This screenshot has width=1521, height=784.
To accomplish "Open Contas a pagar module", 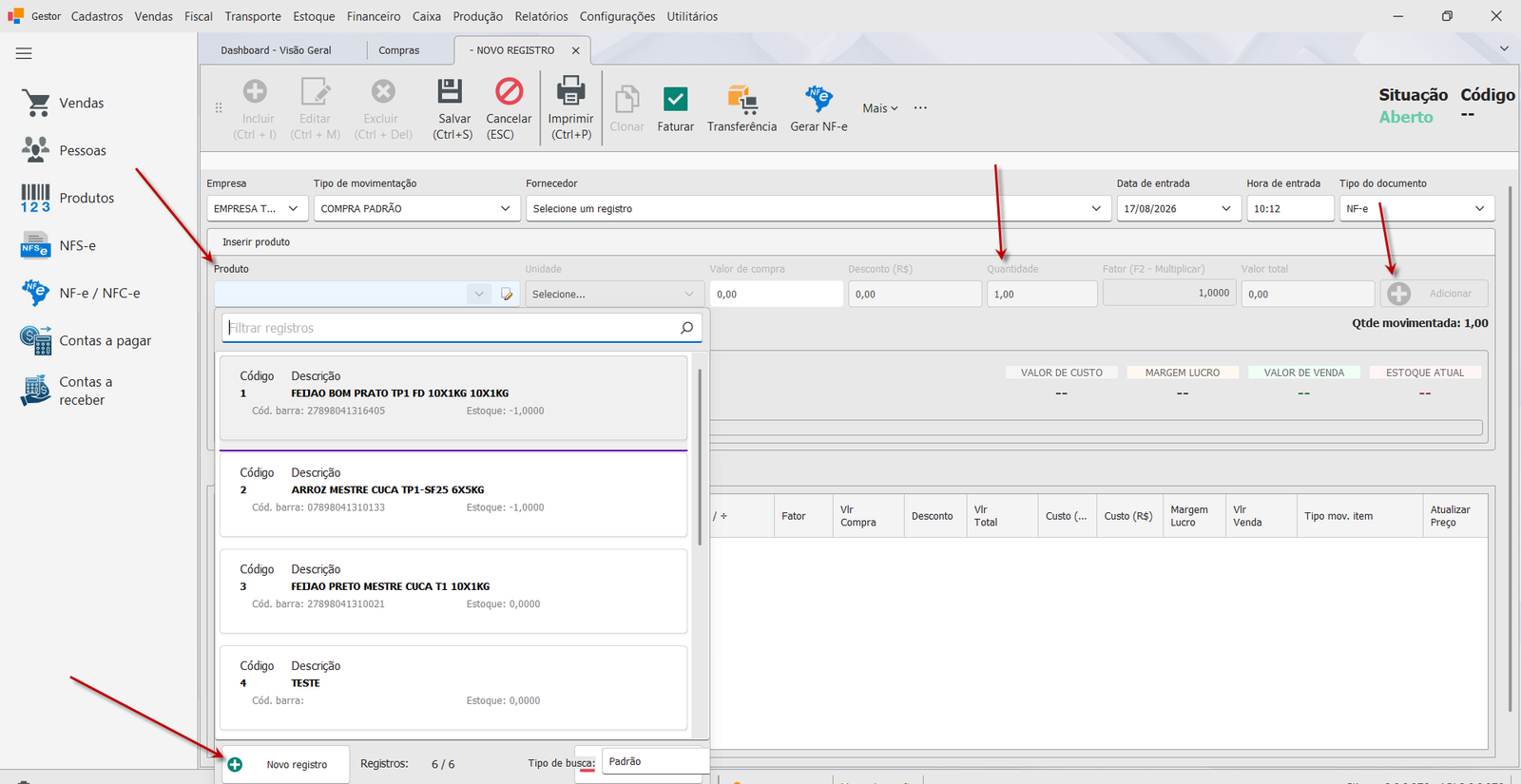I will click(86, 340).
